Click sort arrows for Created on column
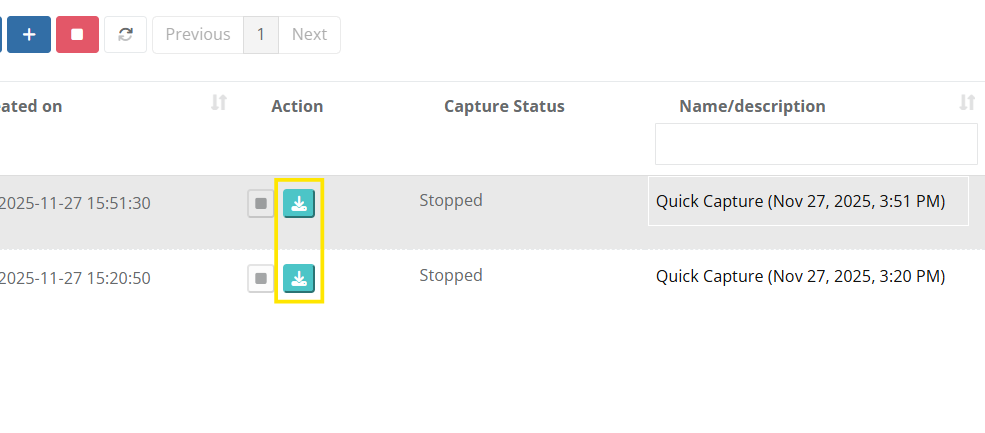 click(219, 103)
